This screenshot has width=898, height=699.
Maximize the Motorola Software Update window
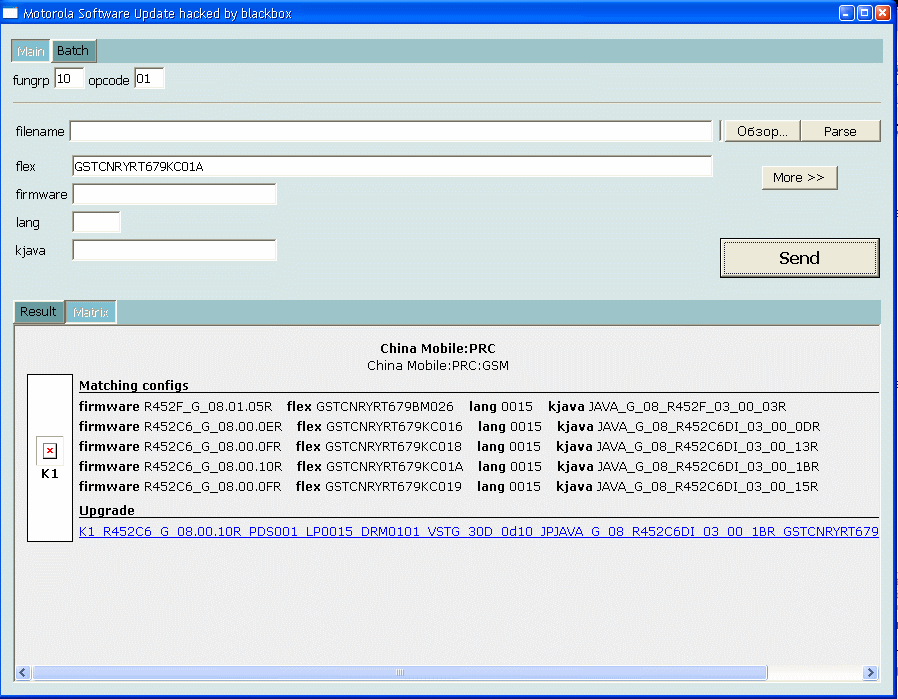click(x=865, y=13)
